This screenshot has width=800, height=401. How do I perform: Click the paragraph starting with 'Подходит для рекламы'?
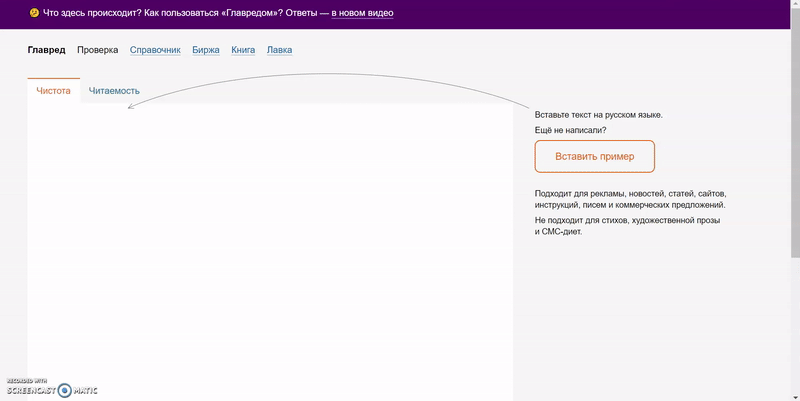click(631, 199)
